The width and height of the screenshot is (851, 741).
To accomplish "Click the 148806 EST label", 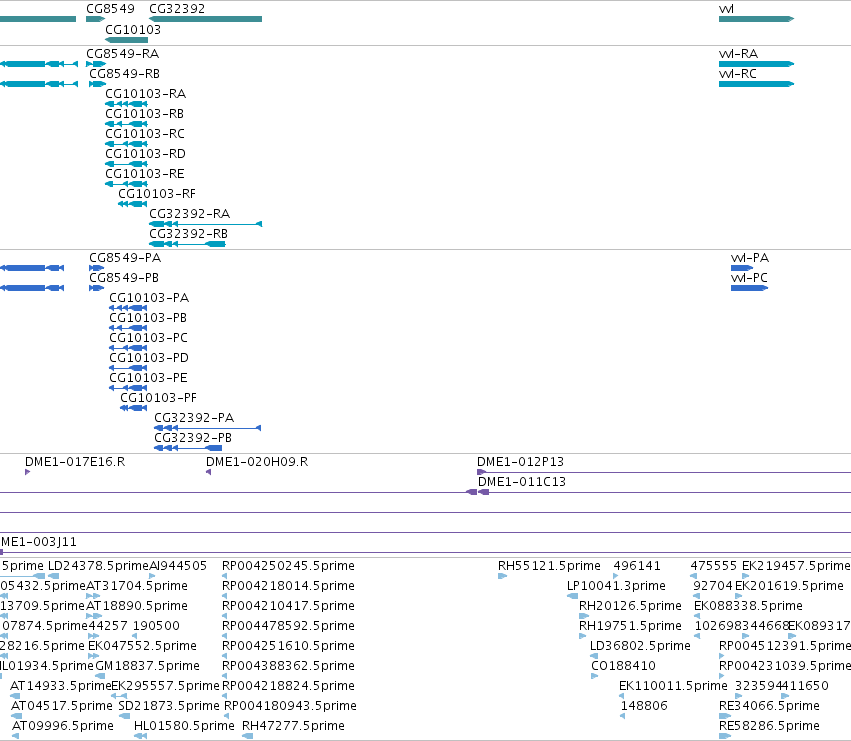I will click(644, 707).
